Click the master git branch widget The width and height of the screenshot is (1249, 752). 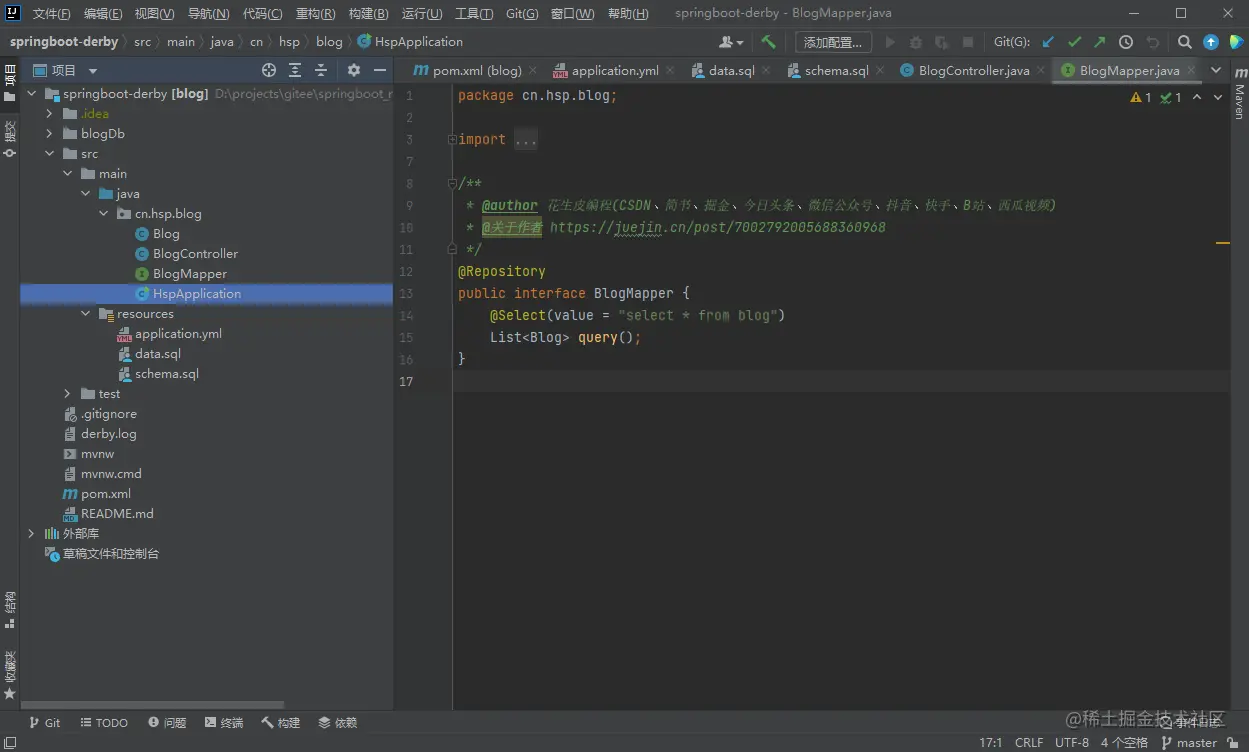(x=1188, y=743)
